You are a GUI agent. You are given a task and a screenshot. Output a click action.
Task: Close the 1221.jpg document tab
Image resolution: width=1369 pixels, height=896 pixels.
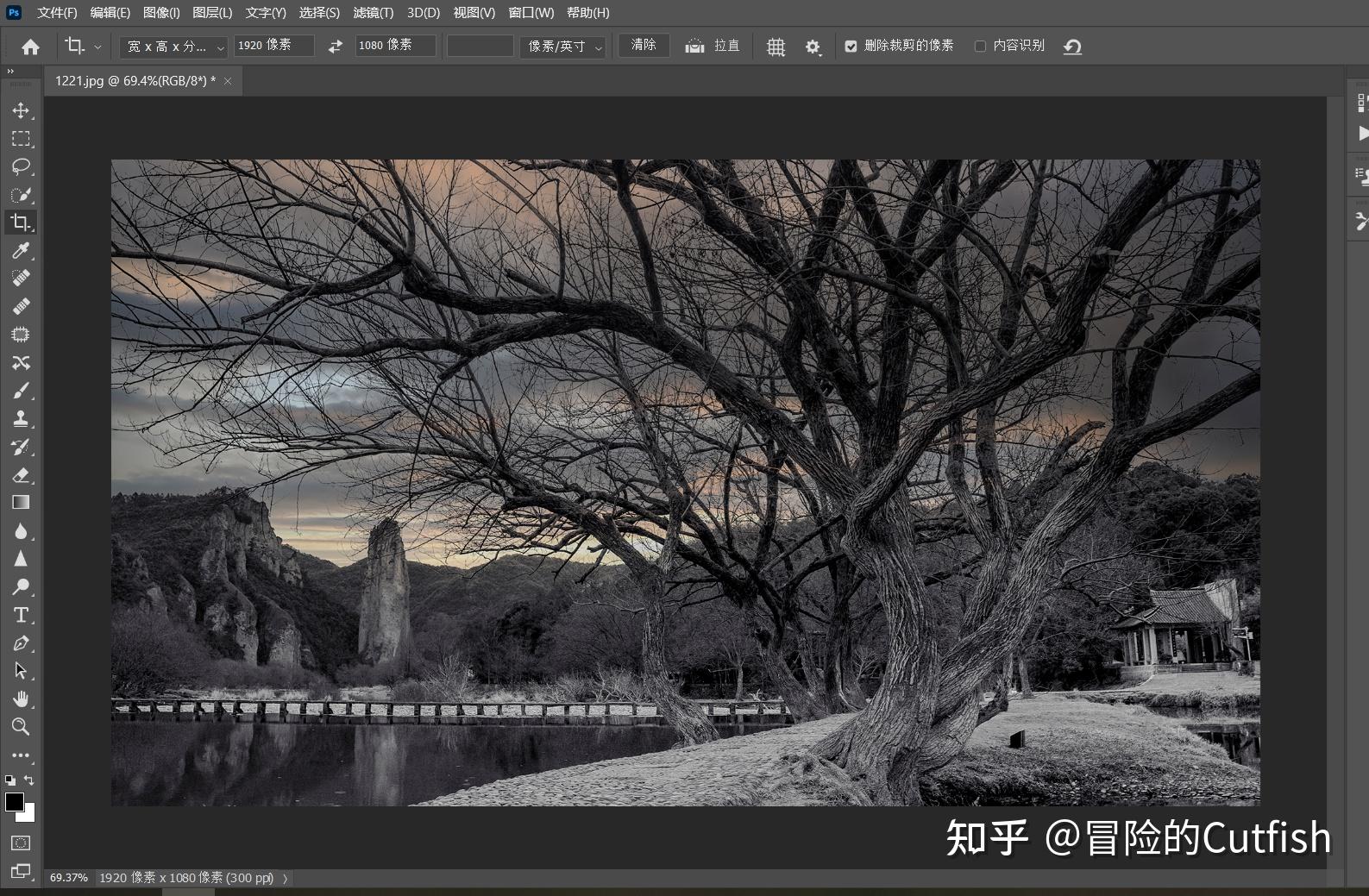(x=228, y=81)
